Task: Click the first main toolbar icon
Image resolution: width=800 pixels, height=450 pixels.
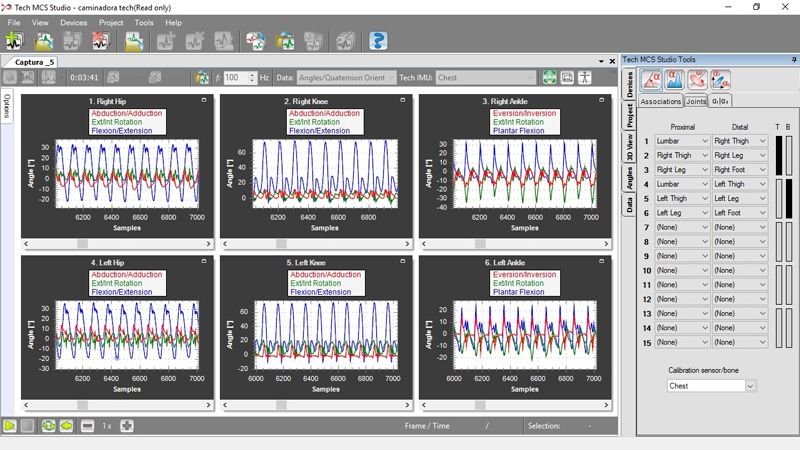Action: pos(14,42)
